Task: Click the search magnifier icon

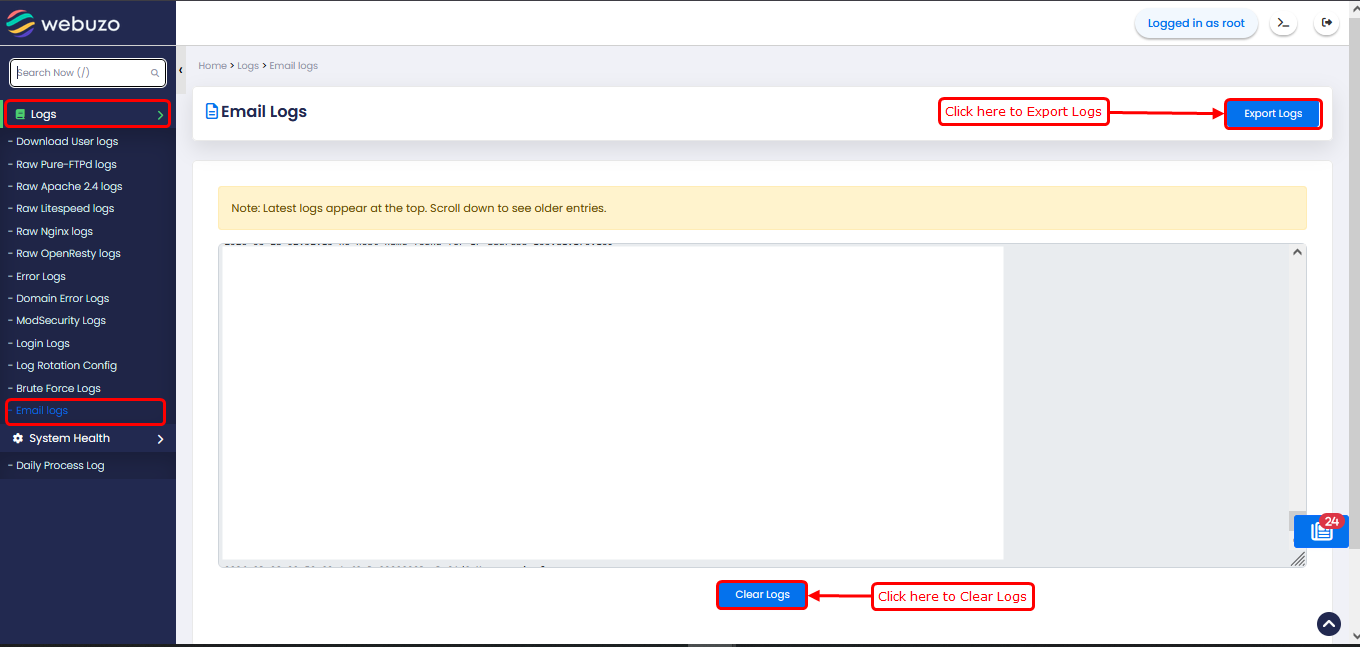Action: point(155,73)
